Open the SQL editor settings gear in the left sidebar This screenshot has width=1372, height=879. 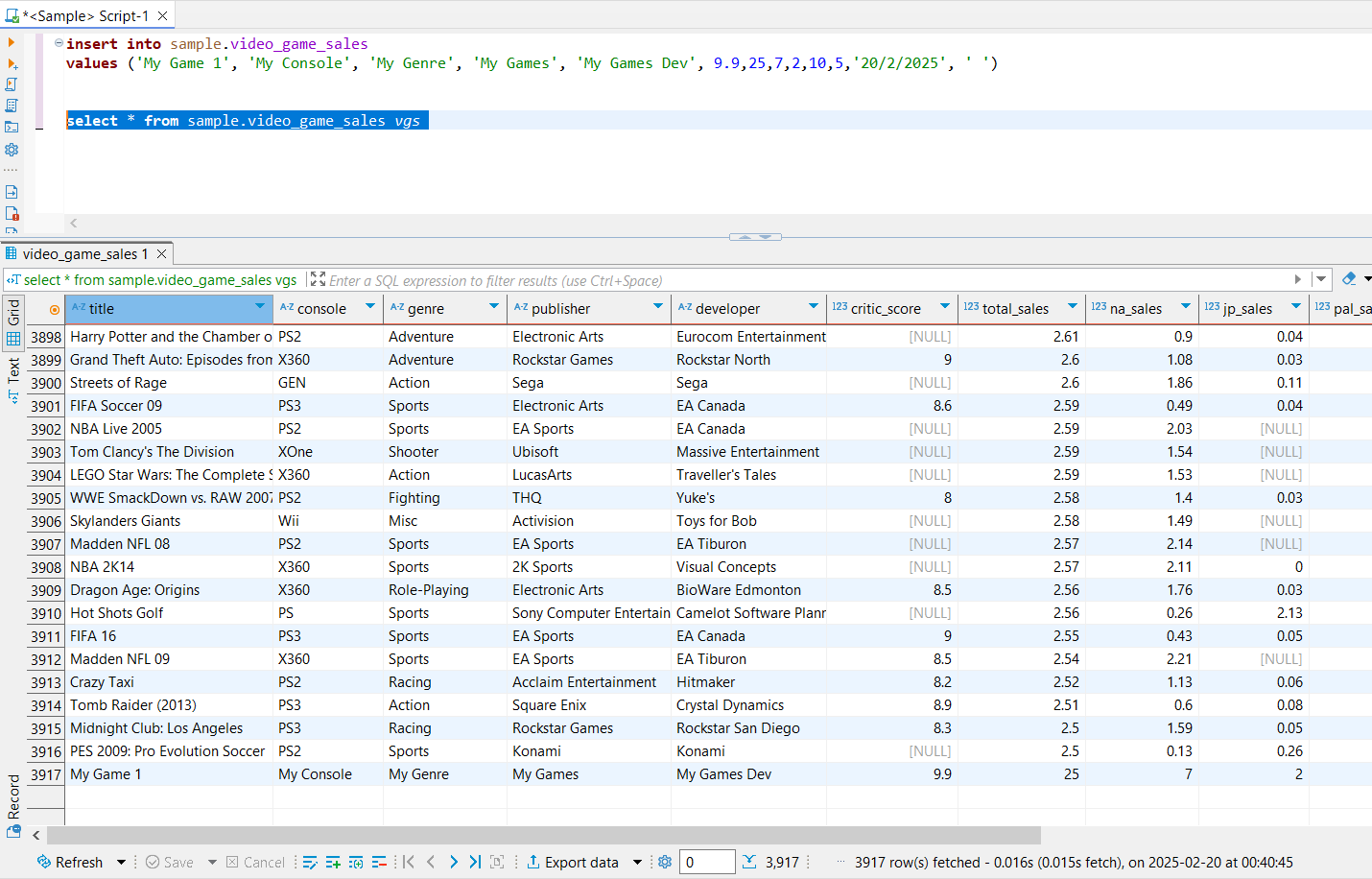[x=12, y=150]
